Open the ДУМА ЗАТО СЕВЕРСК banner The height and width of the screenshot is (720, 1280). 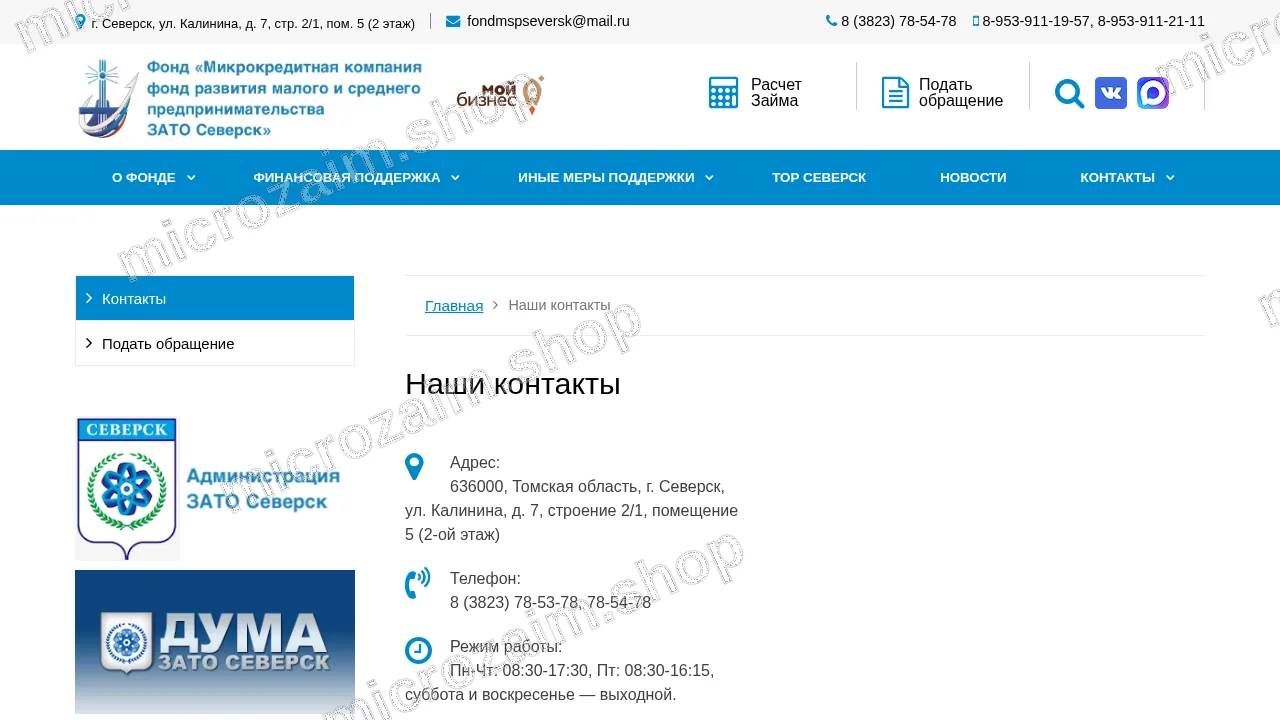click(x=215, y=641)
